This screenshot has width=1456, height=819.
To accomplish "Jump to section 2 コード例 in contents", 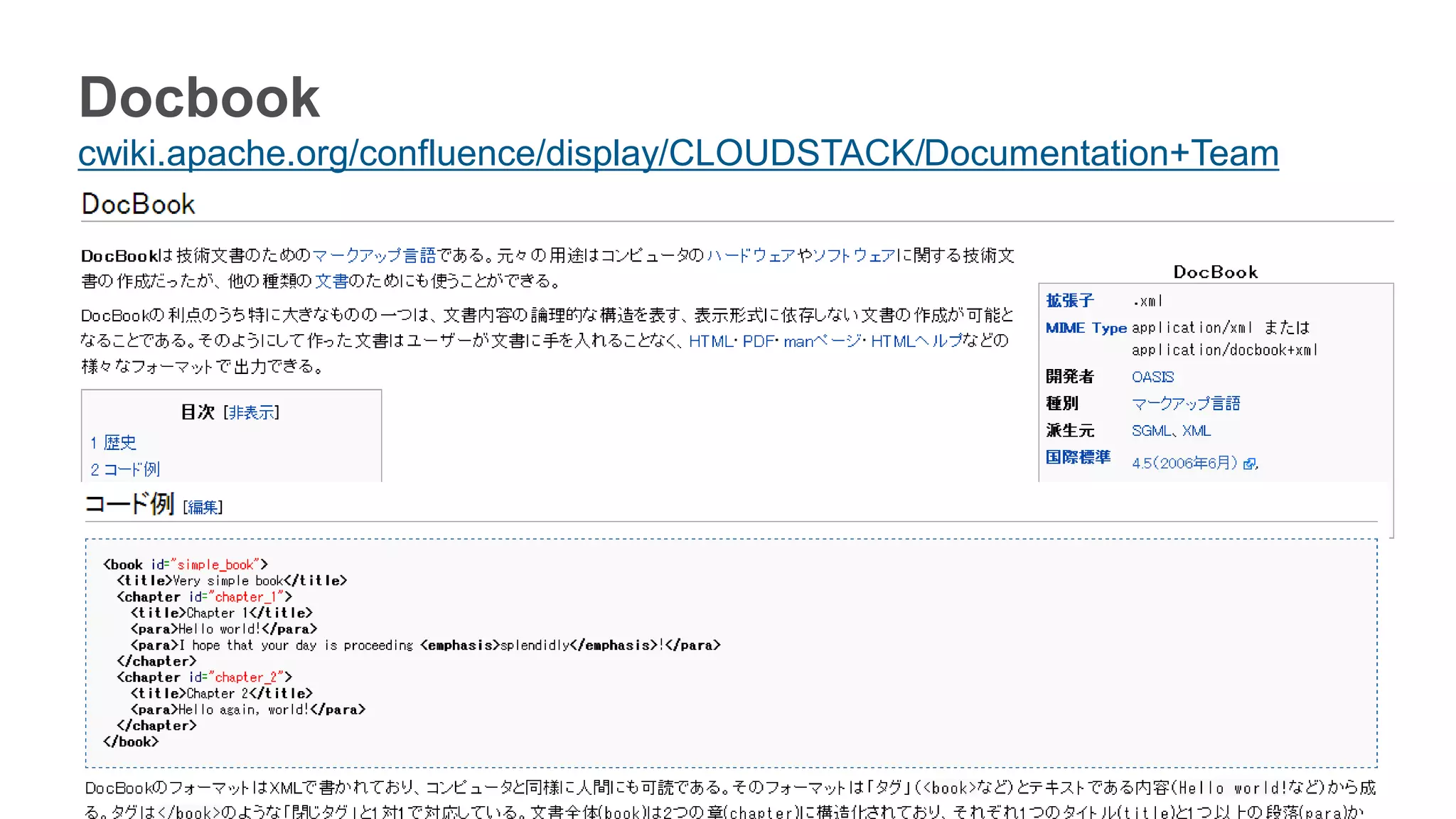I will tap(125, 469).
